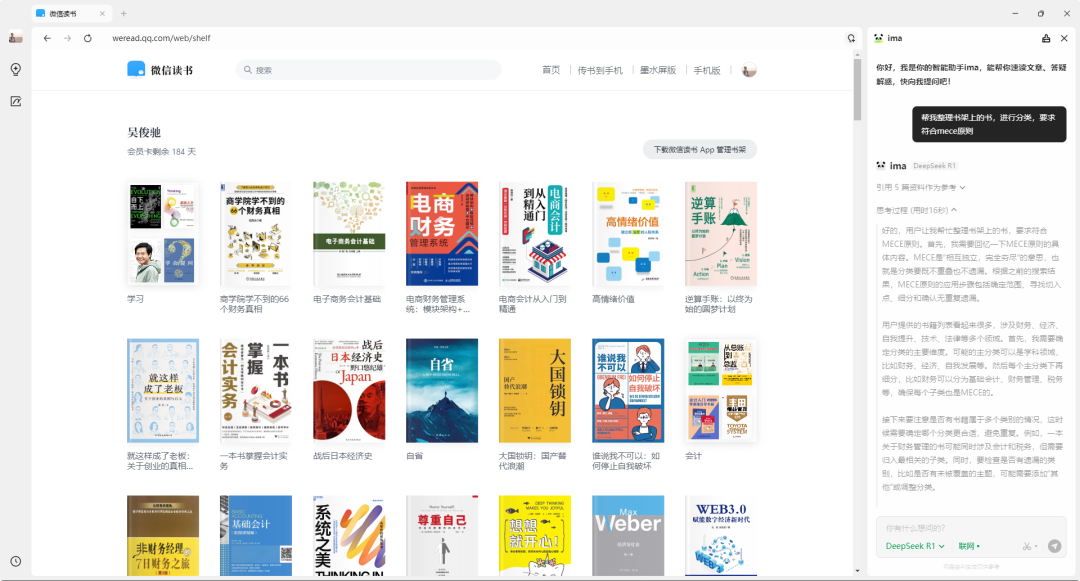Open 电商会计从入门到精通 book cover
Viewport: 1080px width, 581px height.
tap(534, 234)
